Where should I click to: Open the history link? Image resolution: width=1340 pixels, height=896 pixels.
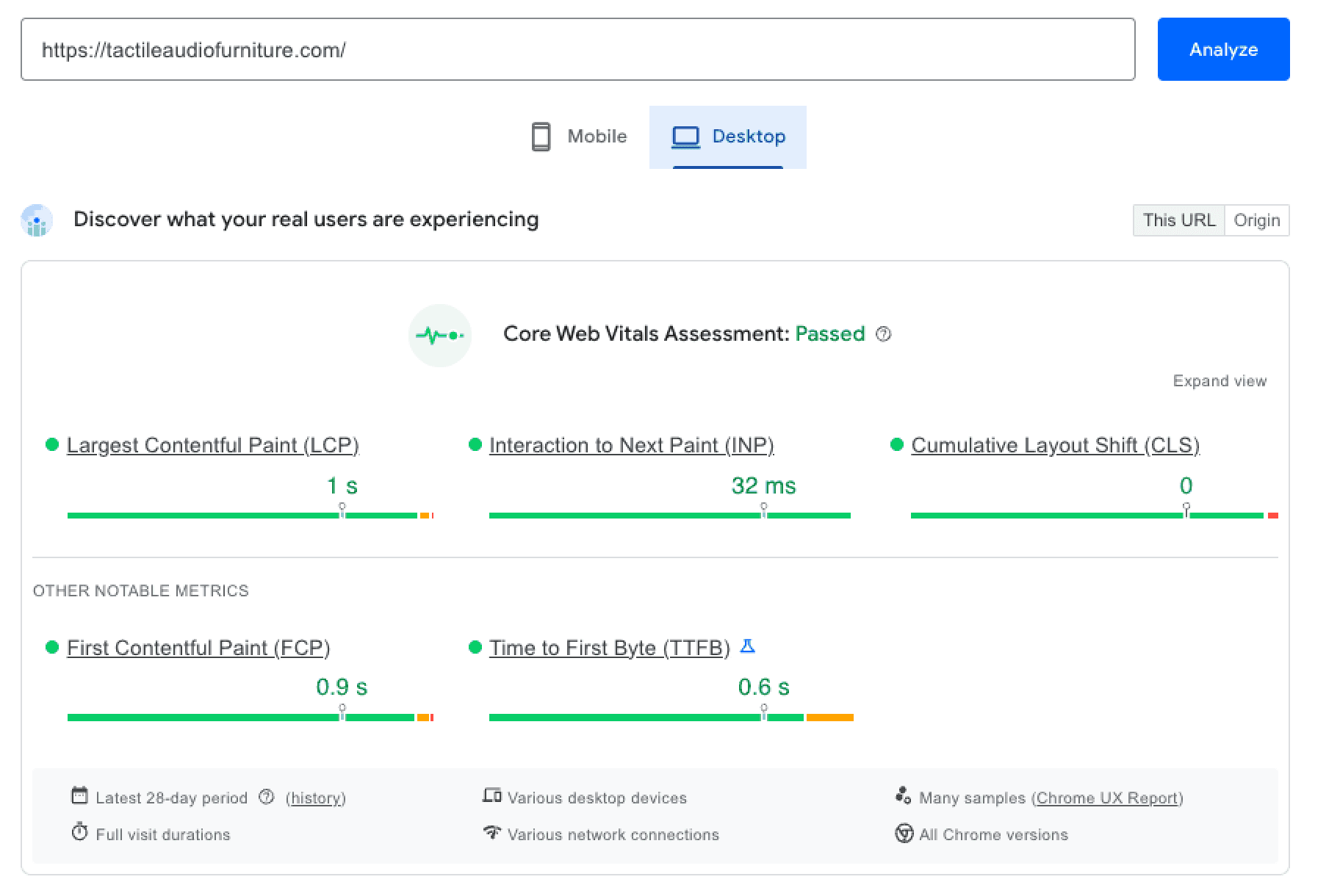316,798
